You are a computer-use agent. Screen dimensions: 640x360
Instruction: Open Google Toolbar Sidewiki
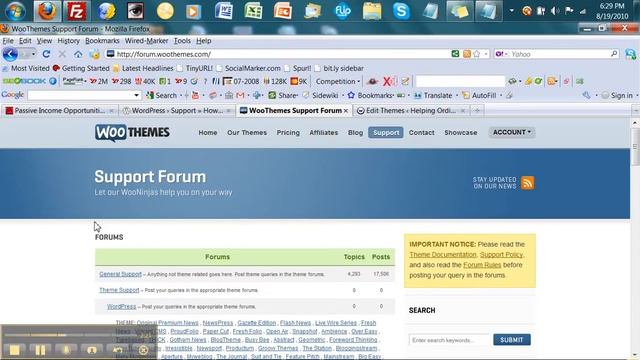pos(320,95)
